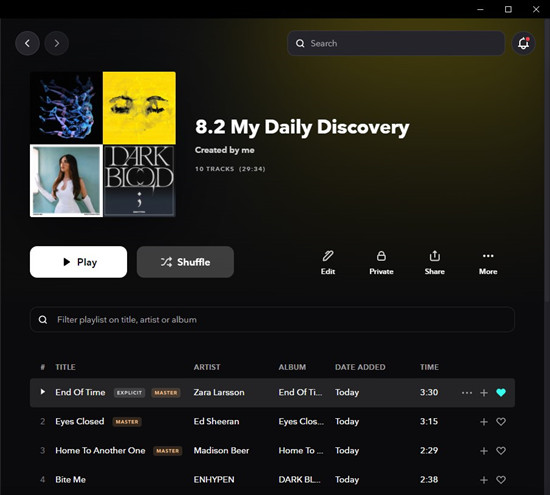550x495 pixels.
Task: Click the MASTER badge on End Of Time
Action: click(x=166, y=393)
